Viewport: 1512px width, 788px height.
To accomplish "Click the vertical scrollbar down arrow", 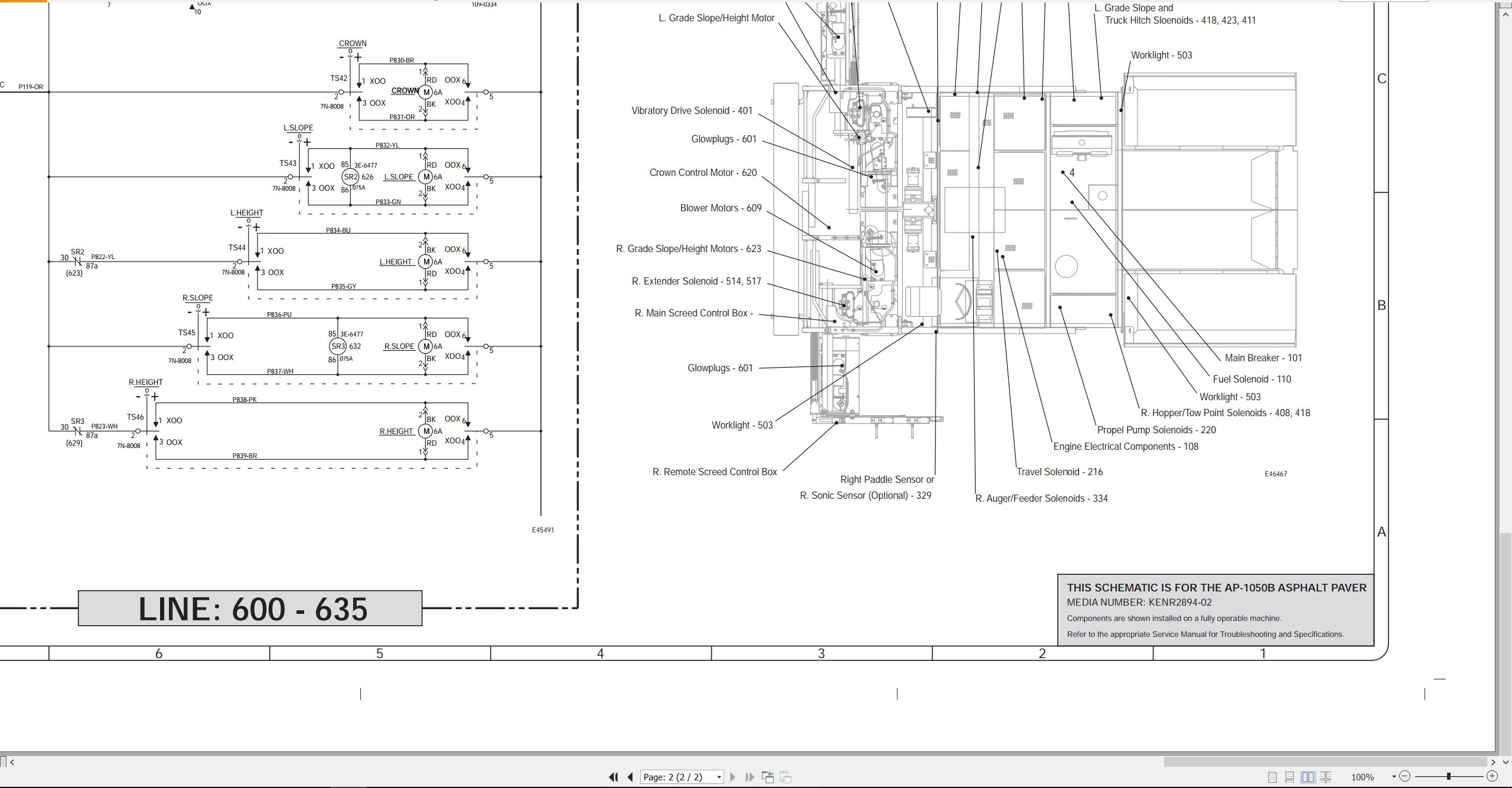I will tap(1506, 762).
